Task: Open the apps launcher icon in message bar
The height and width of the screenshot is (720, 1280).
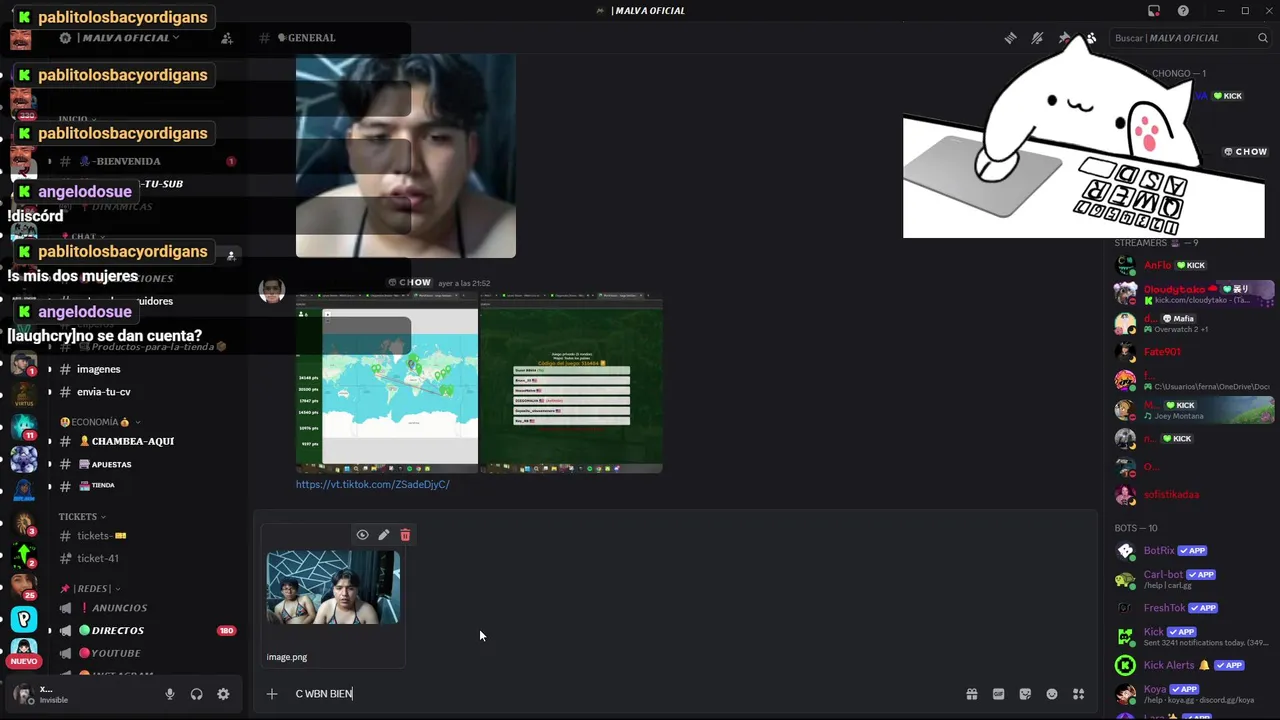Action: click(1079, 694)
